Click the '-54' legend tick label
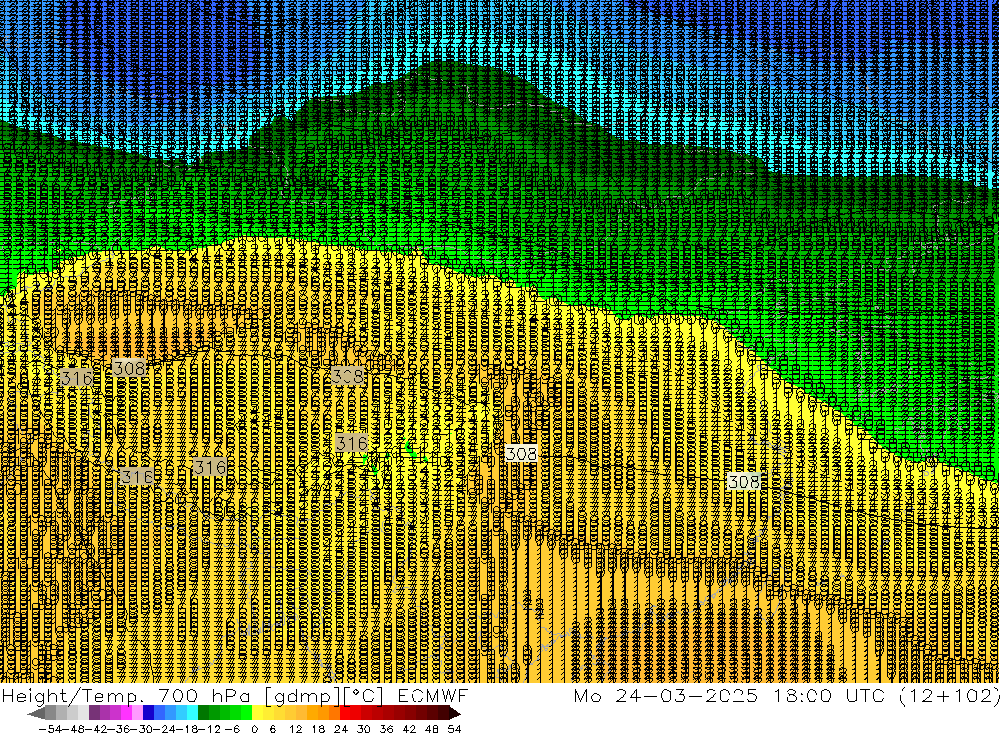The width and height of the screenshot is (1000, 733). pyautogui.click(x=50, y=729)
